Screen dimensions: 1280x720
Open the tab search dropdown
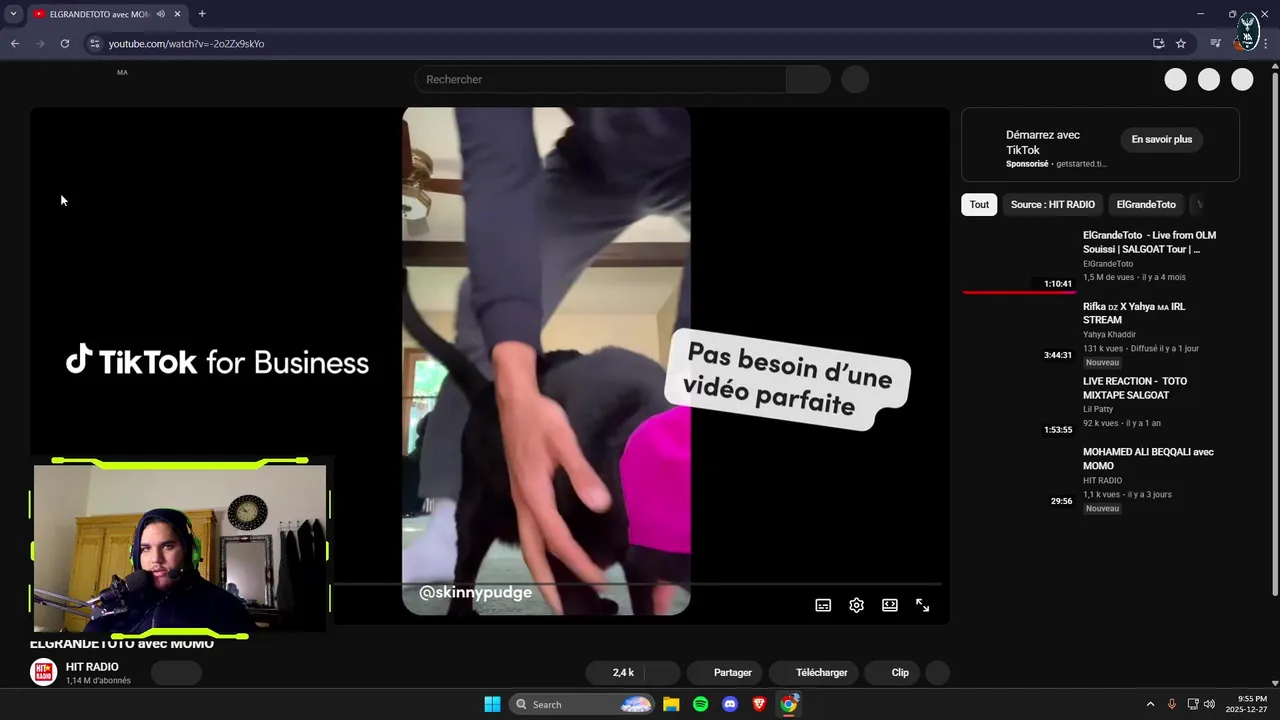coord(13,14)
